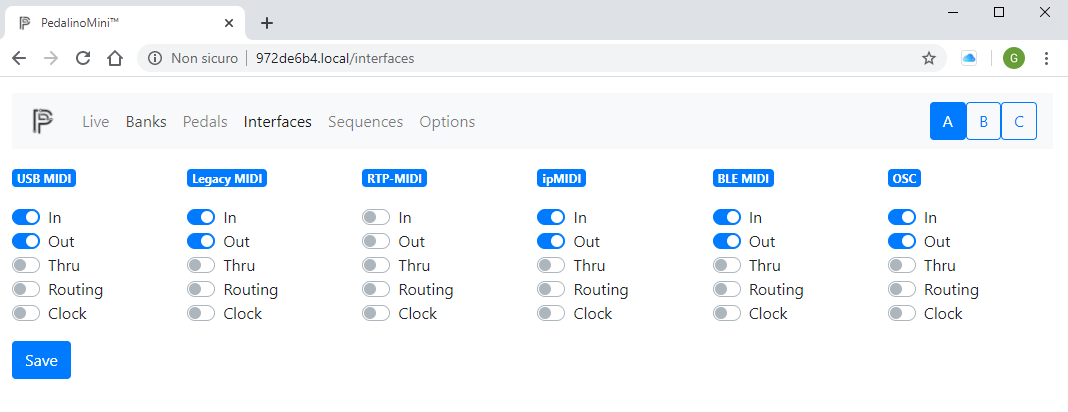
Task: Disable ipMIDI In switch
Action: (551, 217)
